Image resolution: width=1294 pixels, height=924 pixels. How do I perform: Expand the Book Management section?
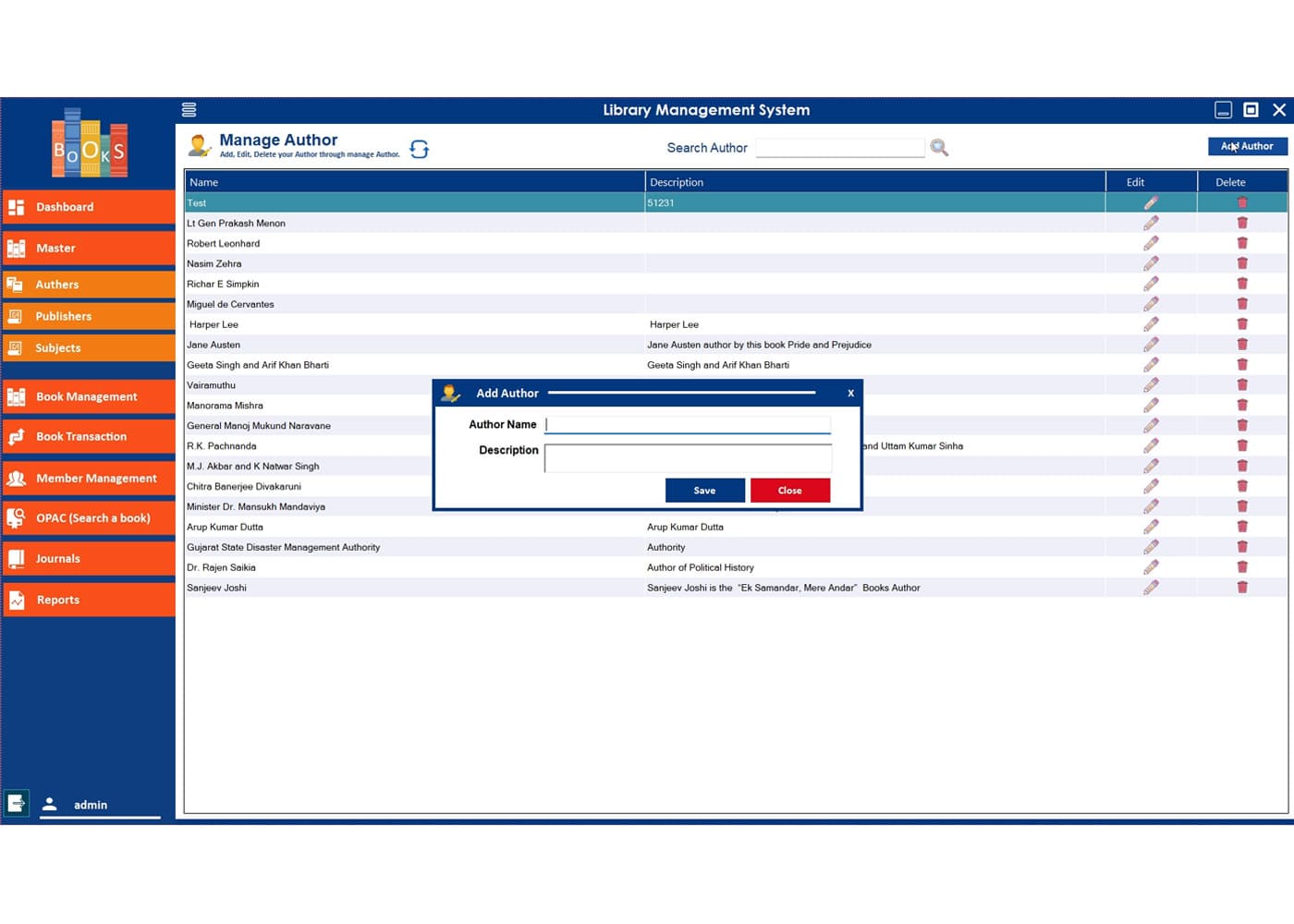pos(89,396)
